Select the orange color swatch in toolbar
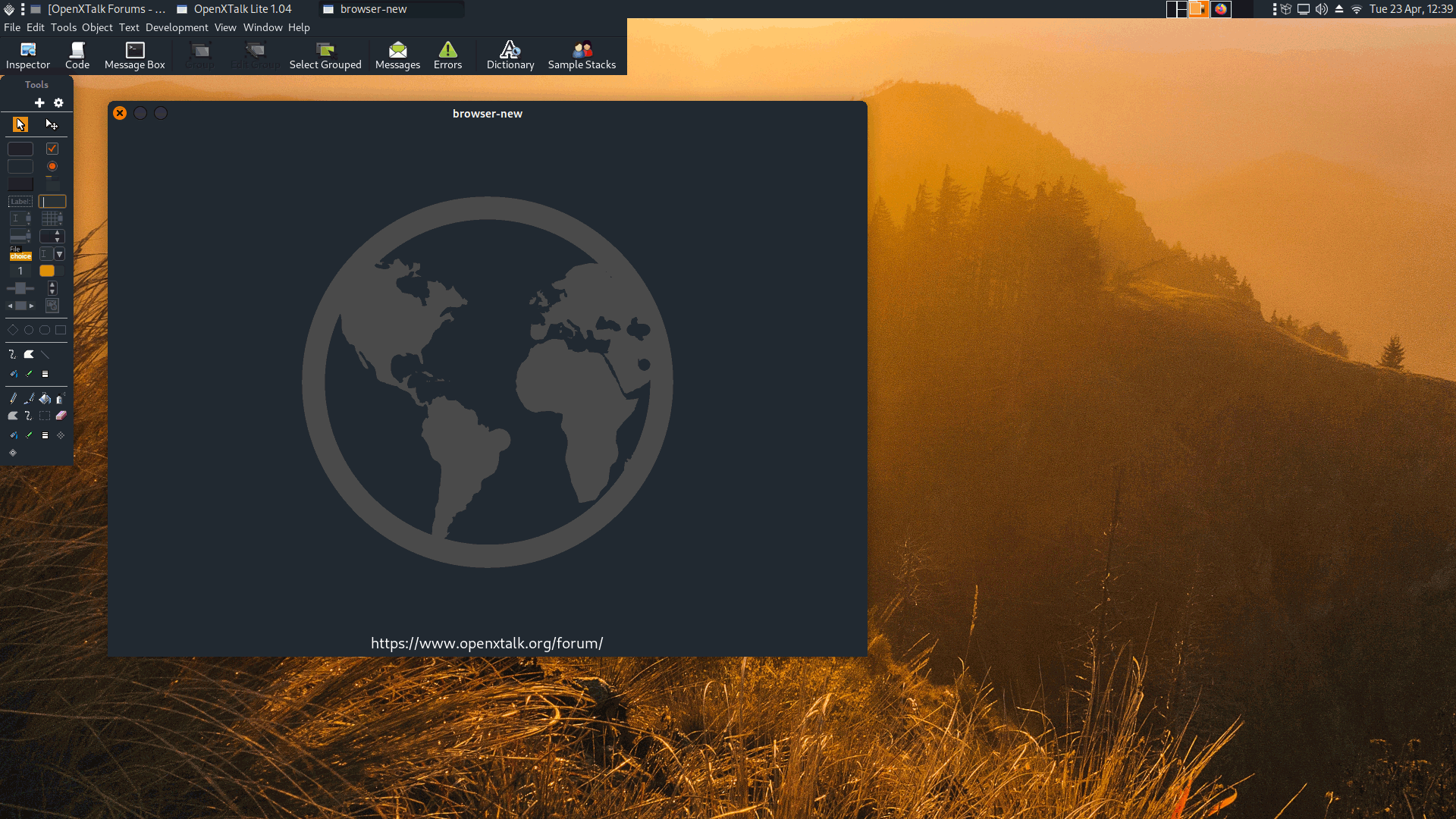1456x819 pixels. click(x=47, y=271)
